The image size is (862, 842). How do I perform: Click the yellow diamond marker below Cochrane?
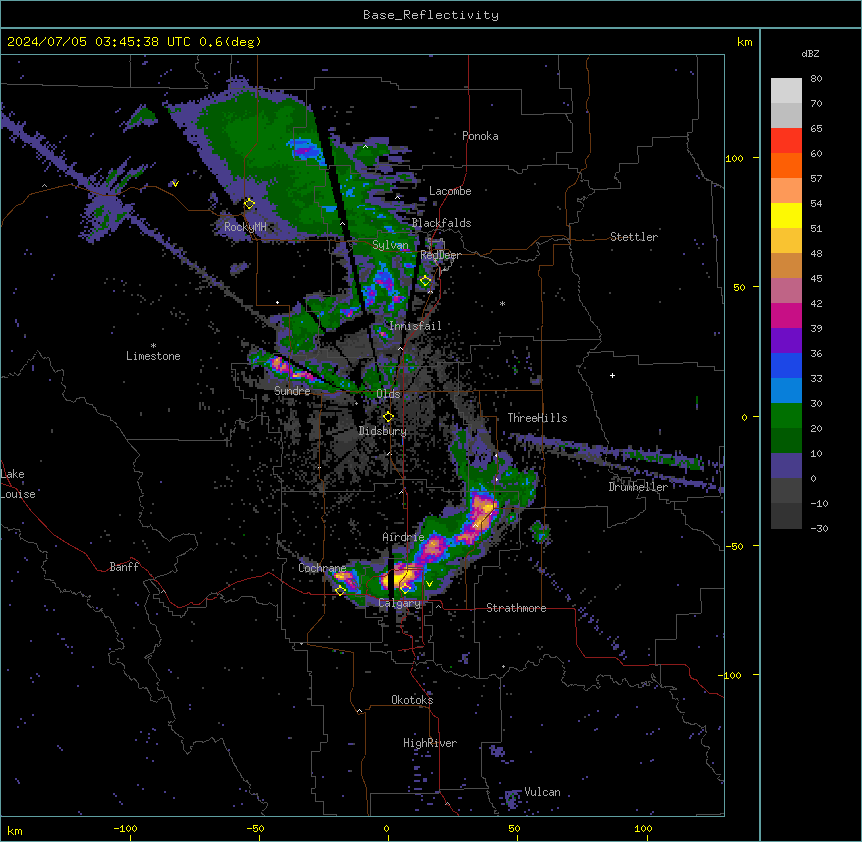(x=340, y=590)
